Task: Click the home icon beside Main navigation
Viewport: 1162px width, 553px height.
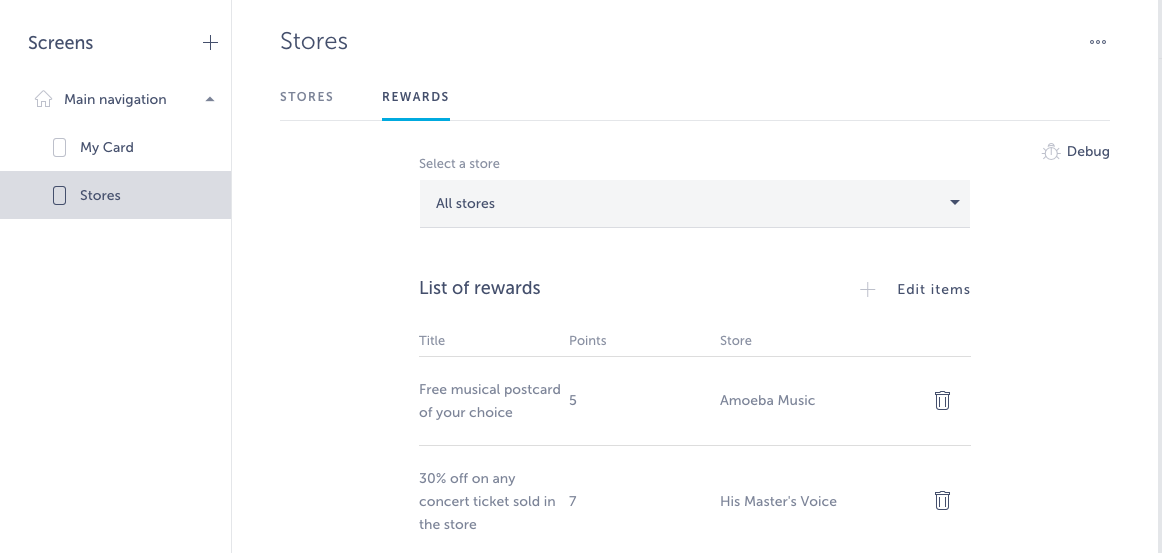Action: click(x=44, y=99)
